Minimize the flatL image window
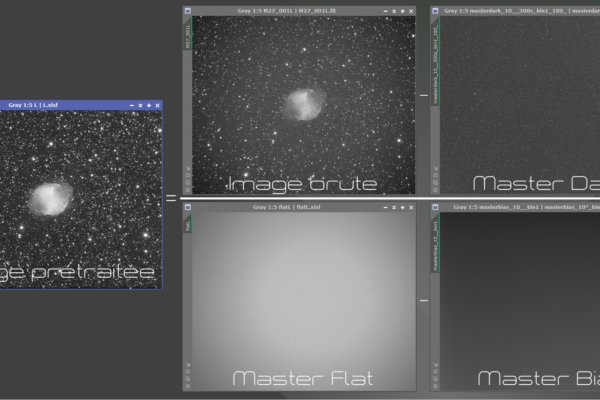 pyautogui.click(x=385, y=207)
